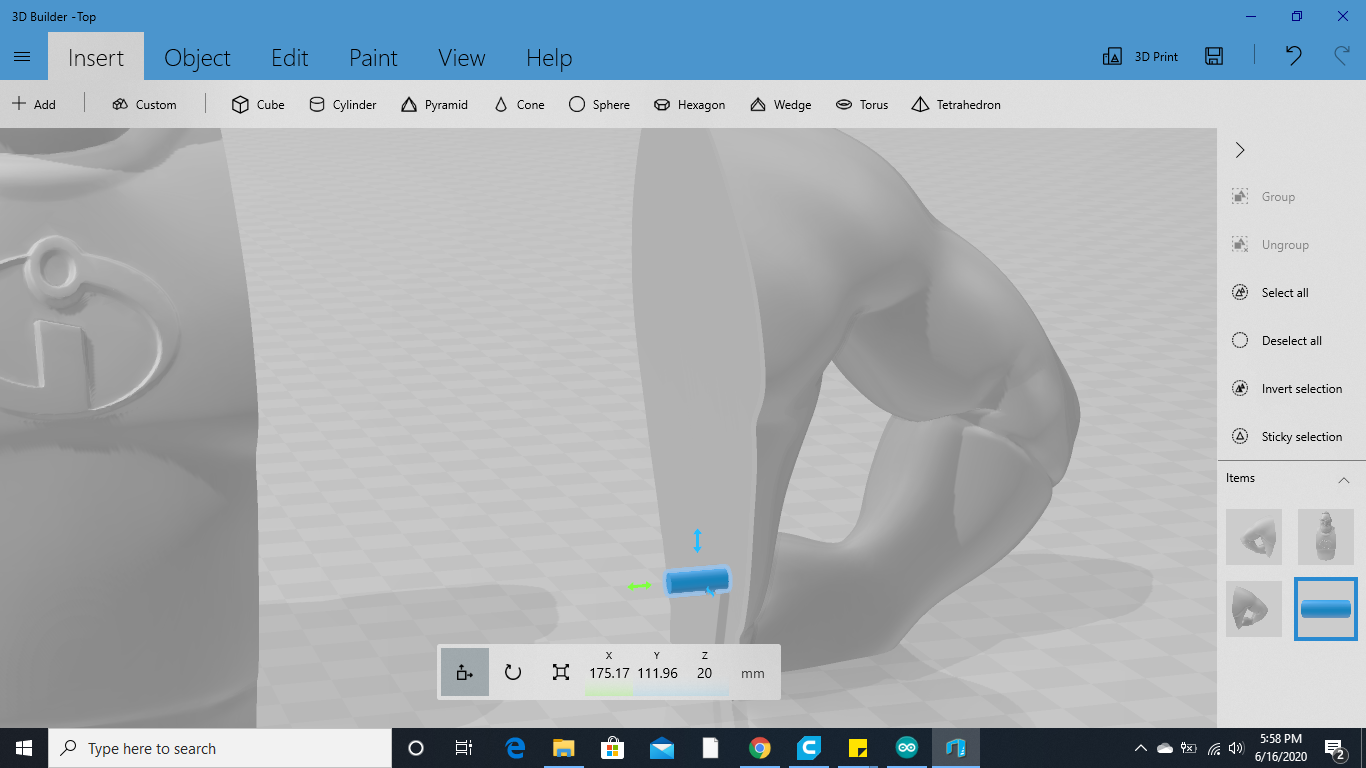Enable Sticky selection mode
Image resolution: width=1366 pixels, height=768 pixels.
tap(1291, 436)
